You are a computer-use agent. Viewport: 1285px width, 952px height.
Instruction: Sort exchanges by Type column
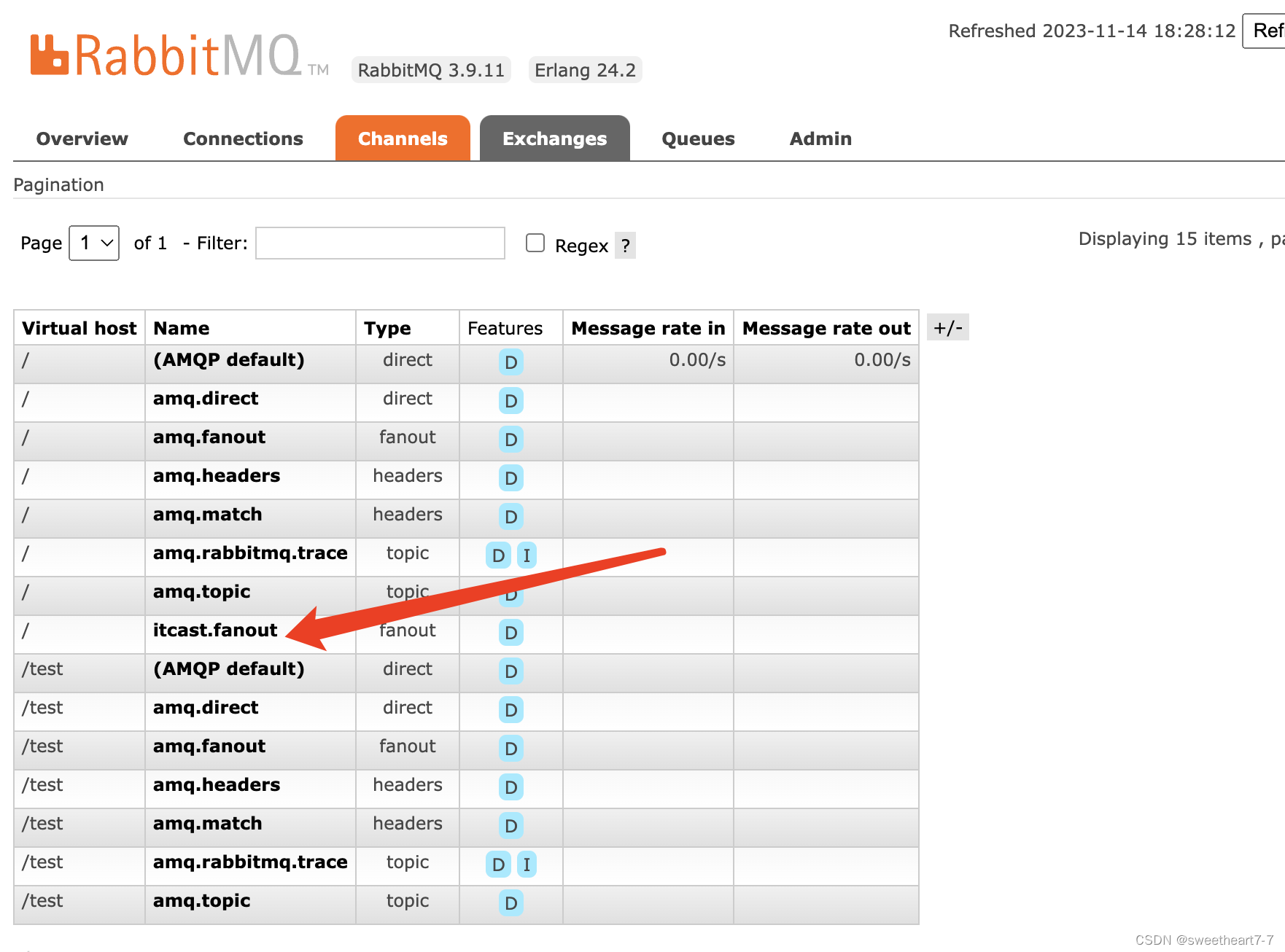pos(387,329)
